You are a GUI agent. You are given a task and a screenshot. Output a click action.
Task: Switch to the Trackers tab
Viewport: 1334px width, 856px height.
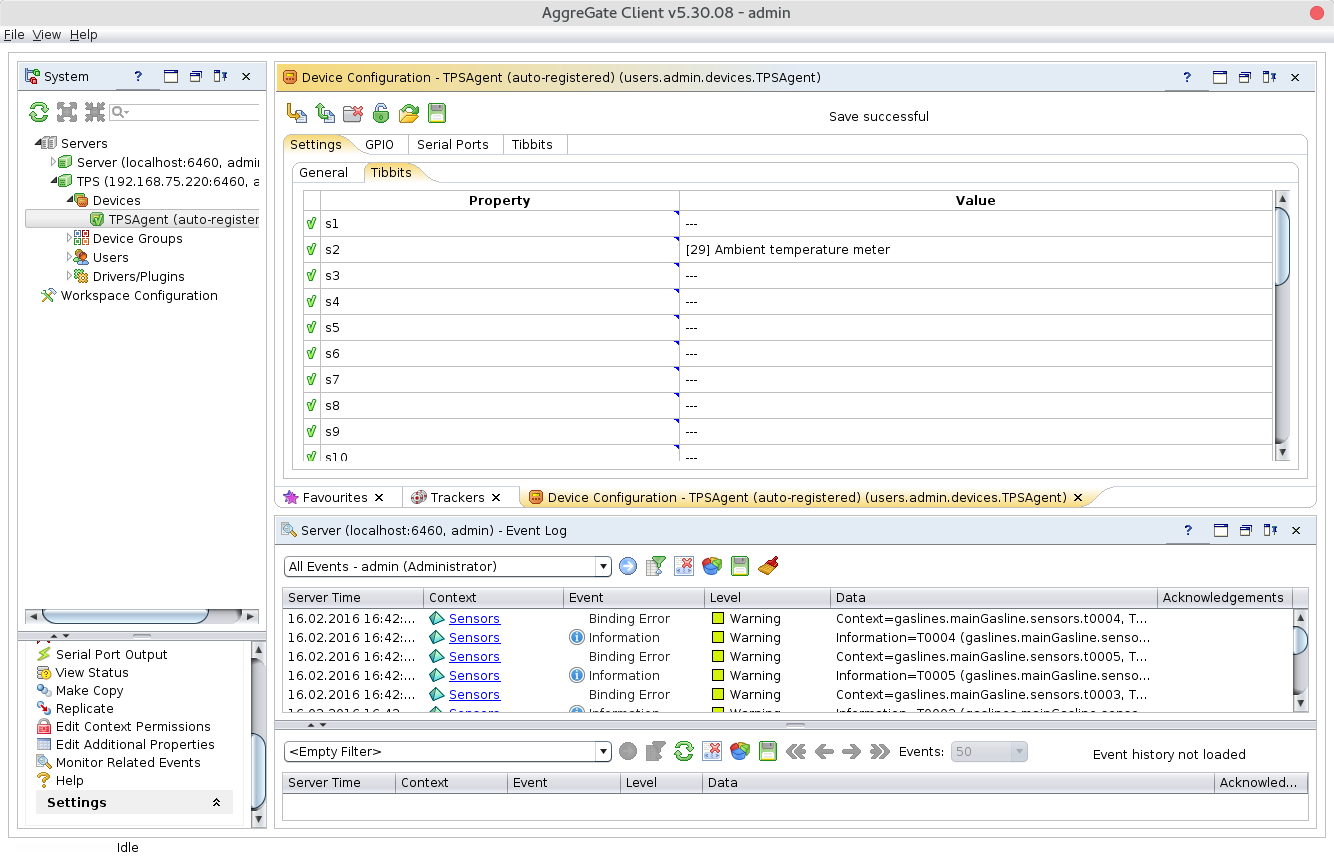point(458,497)
